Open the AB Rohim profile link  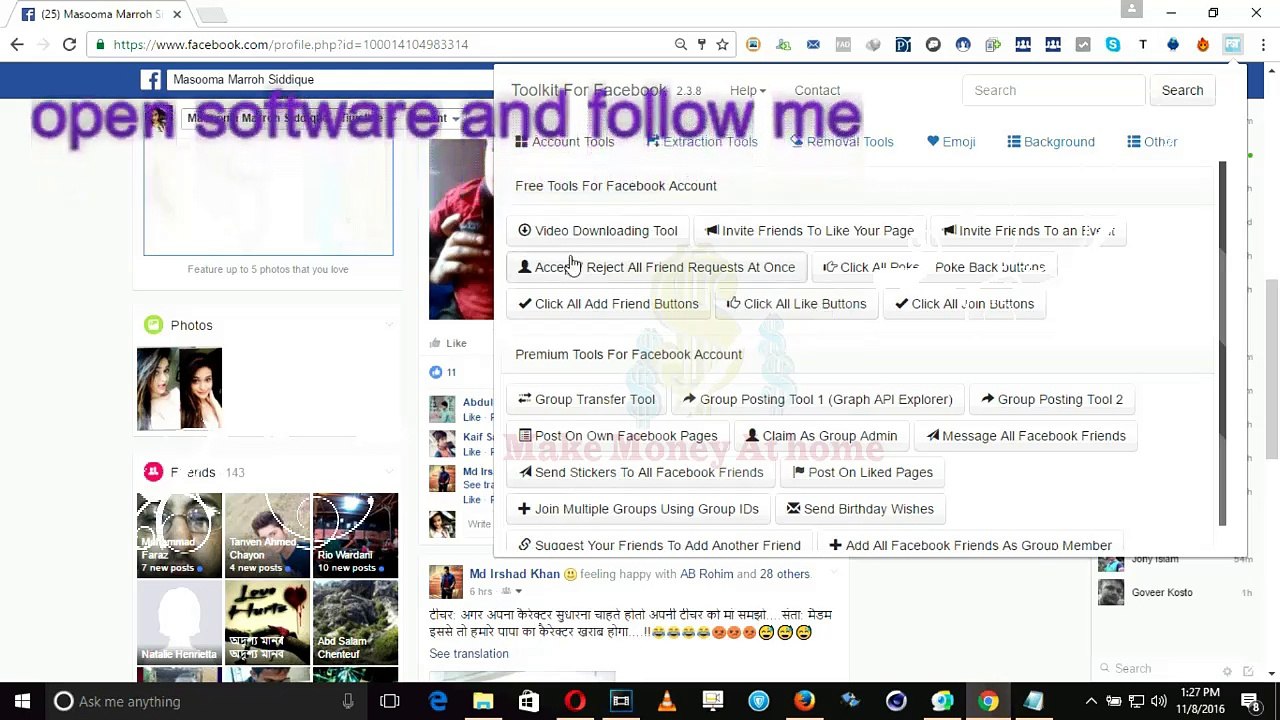coord(706,574)
